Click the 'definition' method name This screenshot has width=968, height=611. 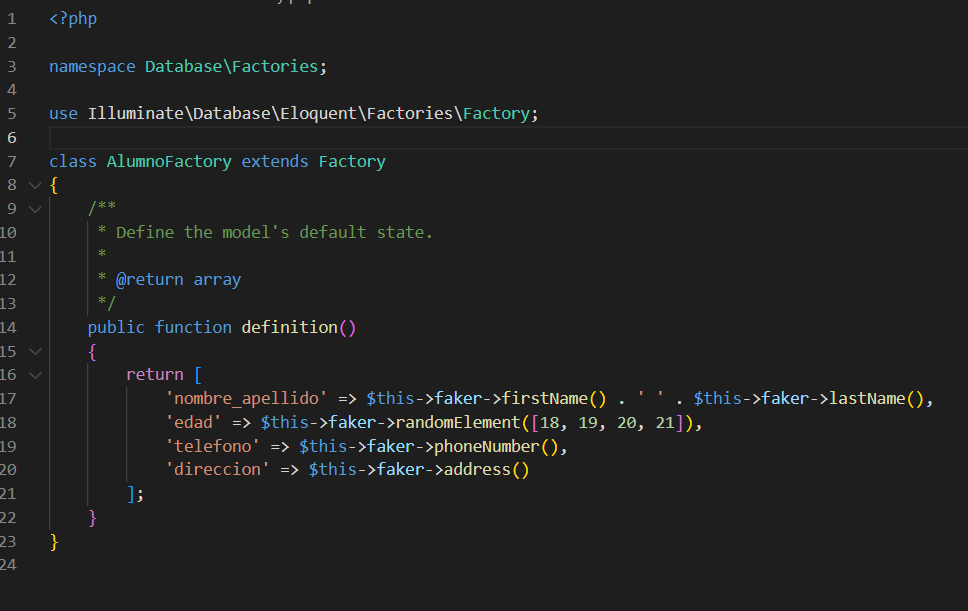click(290, 327)
